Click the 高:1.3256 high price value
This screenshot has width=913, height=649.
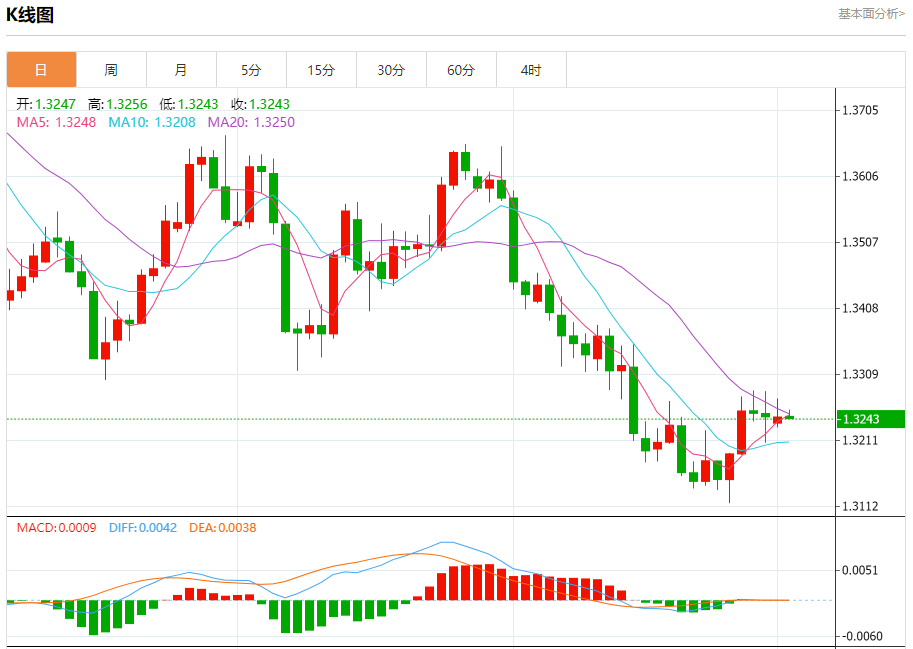(x=118, y=104)
